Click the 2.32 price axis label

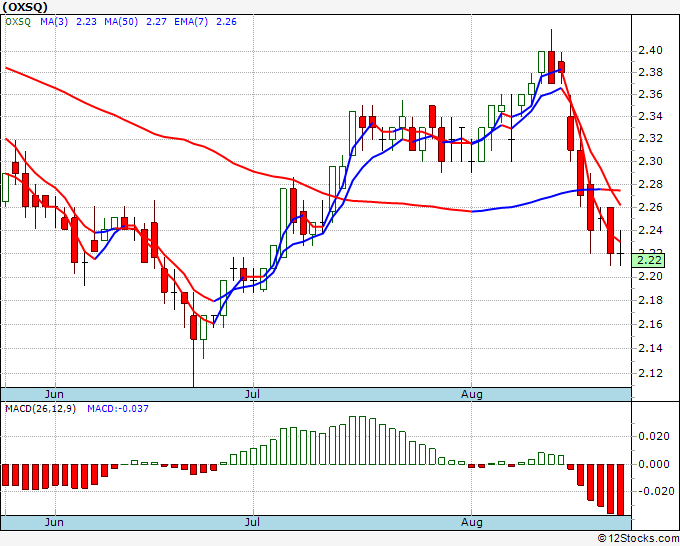pos(651,138)
